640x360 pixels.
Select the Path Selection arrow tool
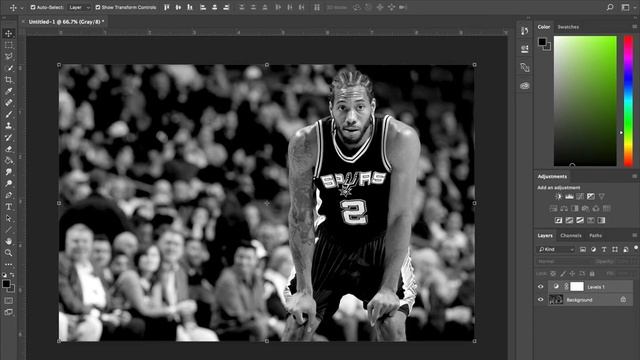tap(9, 218)
